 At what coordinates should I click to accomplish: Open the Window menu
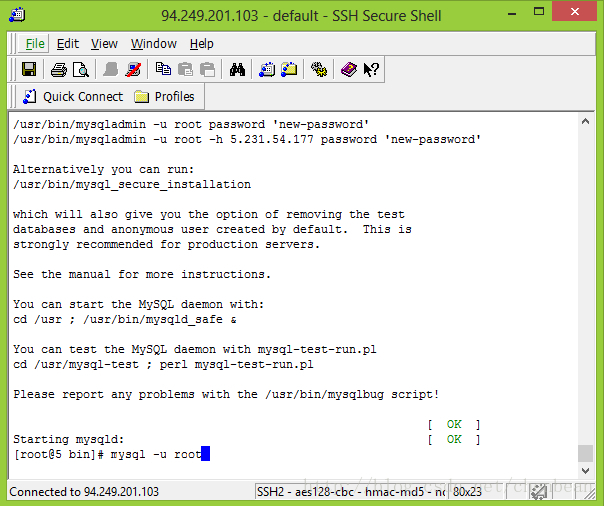pyautogui.click(x=154, y=44)
